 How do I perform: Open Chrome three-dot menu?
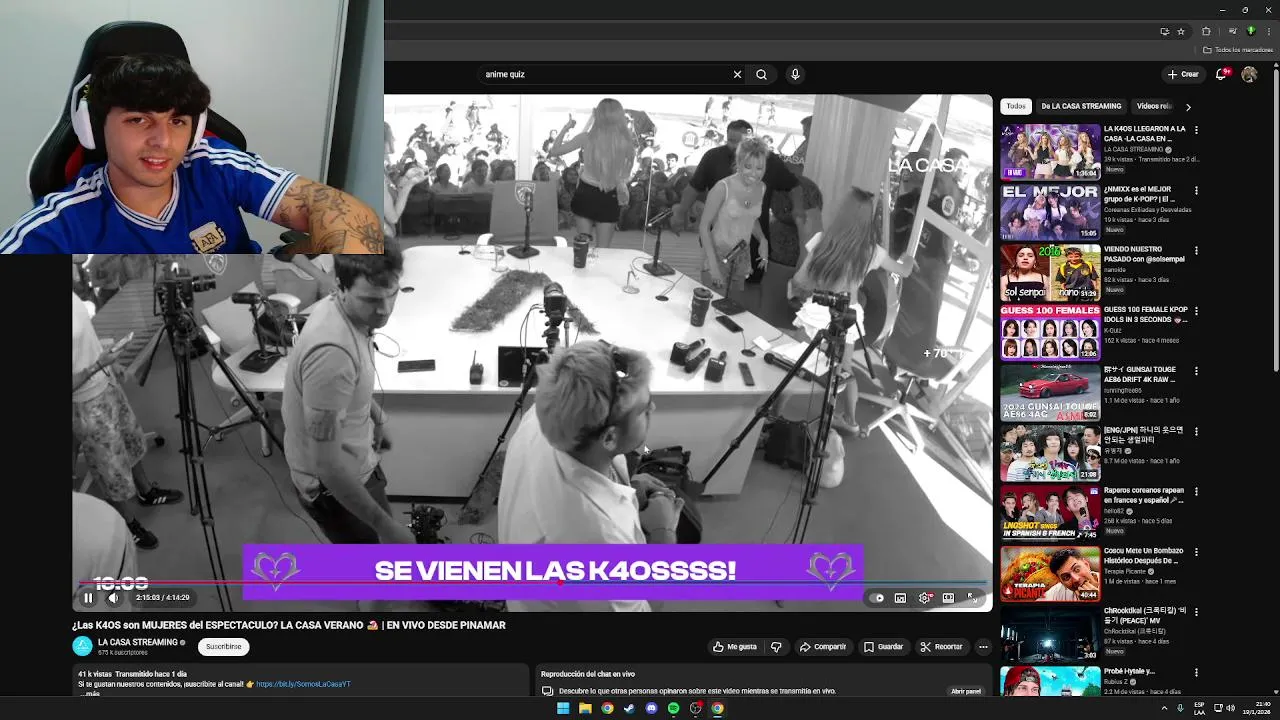(1268, 31)
